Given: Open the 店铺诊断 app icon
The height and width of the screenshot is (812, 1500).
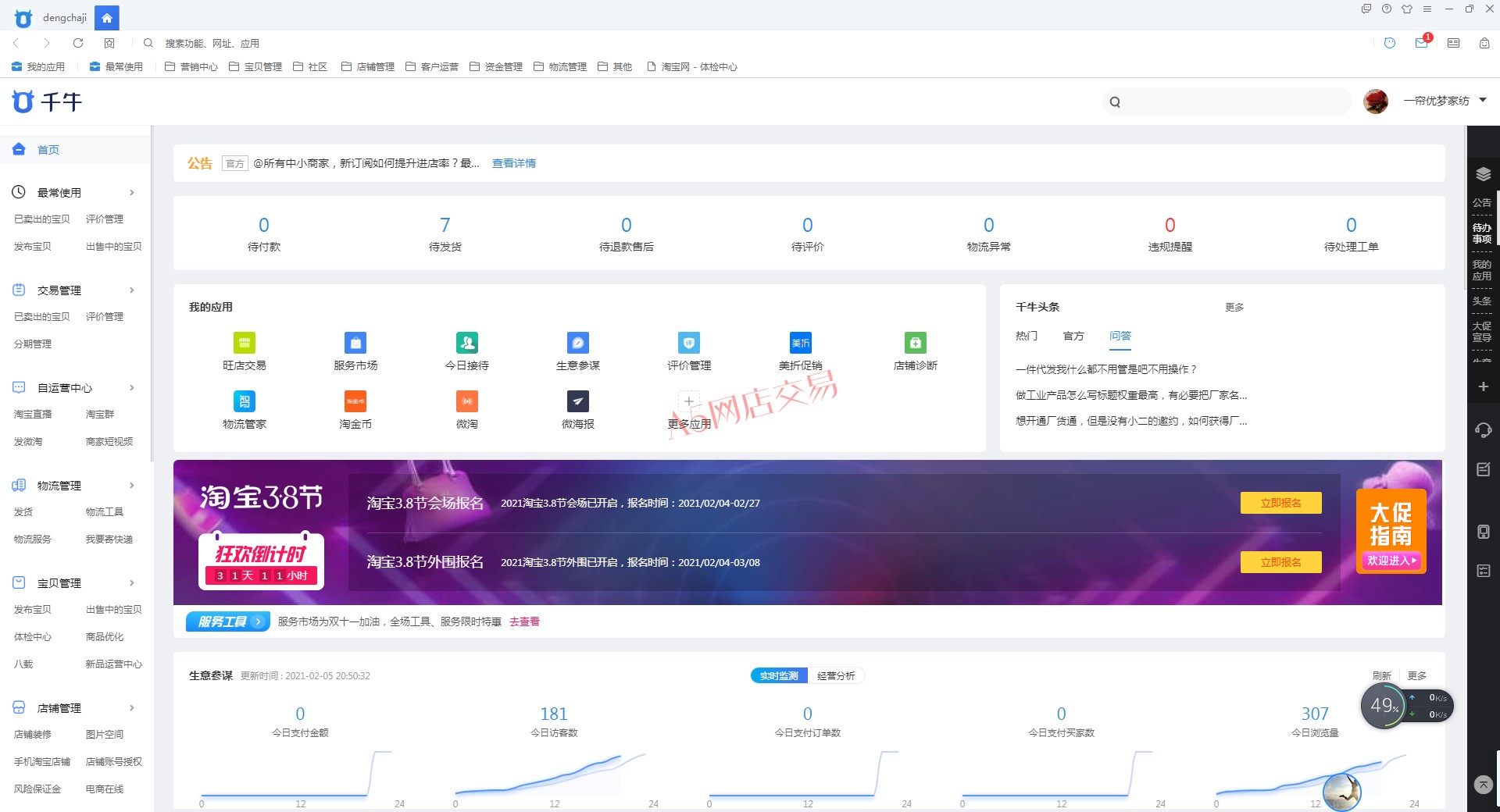Looking at the screenshot, I should (x=916, y=343).
